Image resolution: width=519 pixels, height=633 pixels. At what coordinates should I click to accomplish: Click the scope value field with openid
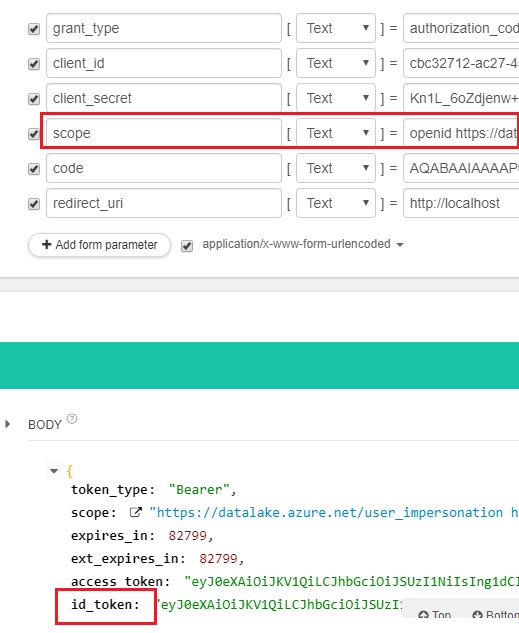[461, 133]
